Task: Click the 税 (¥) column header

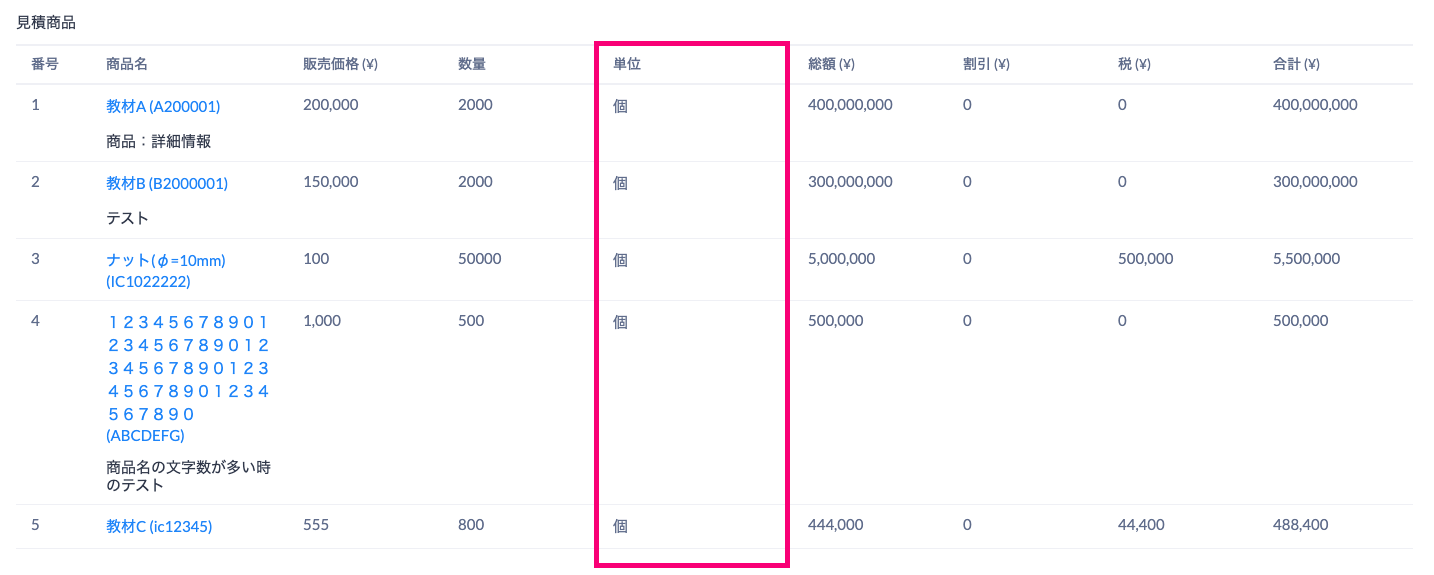Action: click(x=1134, y=64)
